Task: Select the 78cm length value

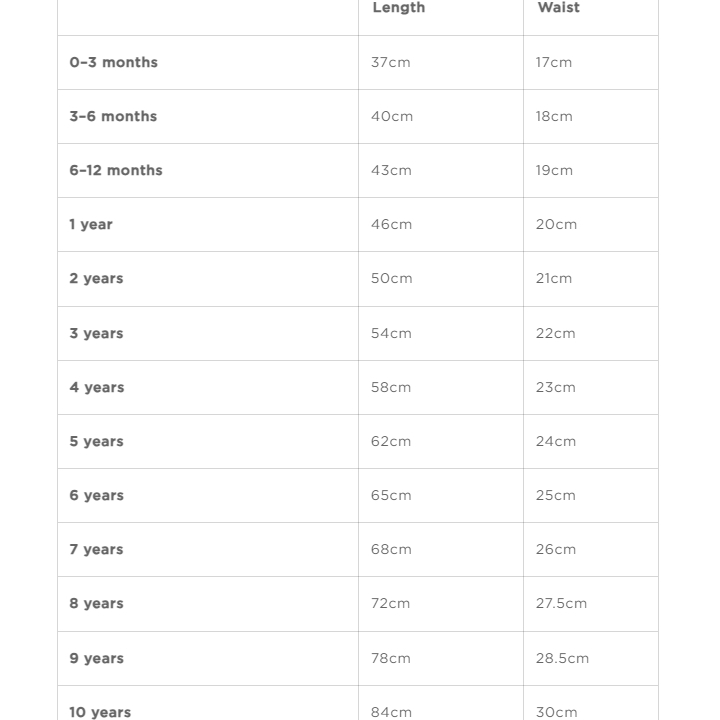Action: [x=391, y=658]
